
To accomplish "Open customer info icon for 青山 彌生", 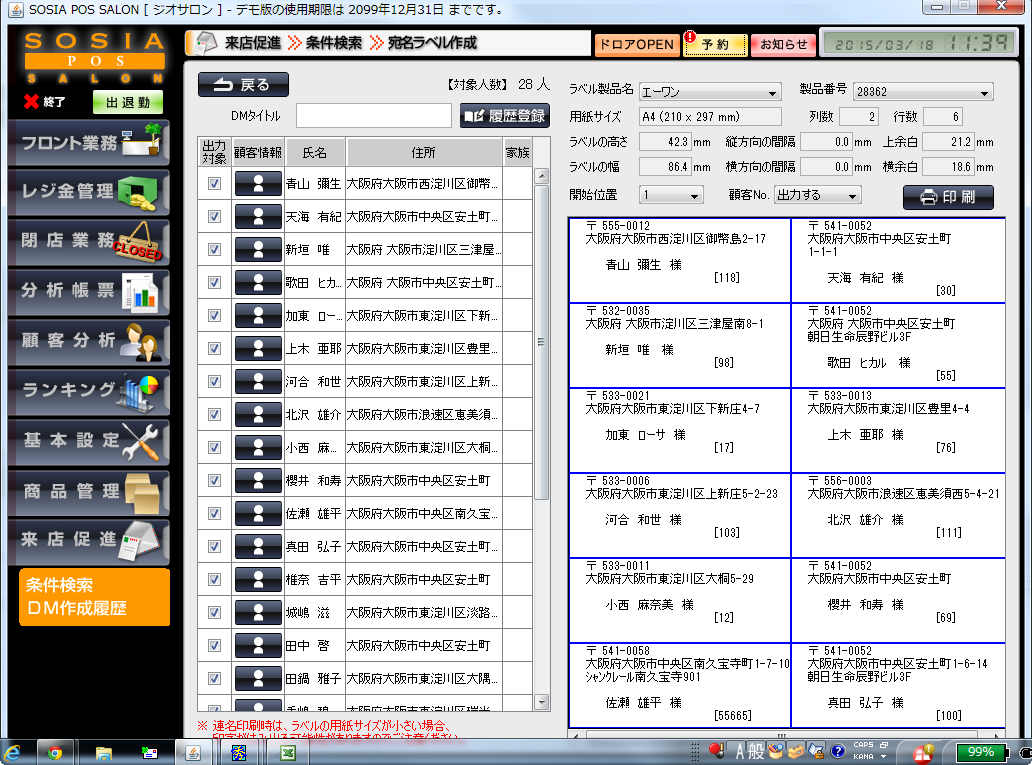I will [258, 184].
